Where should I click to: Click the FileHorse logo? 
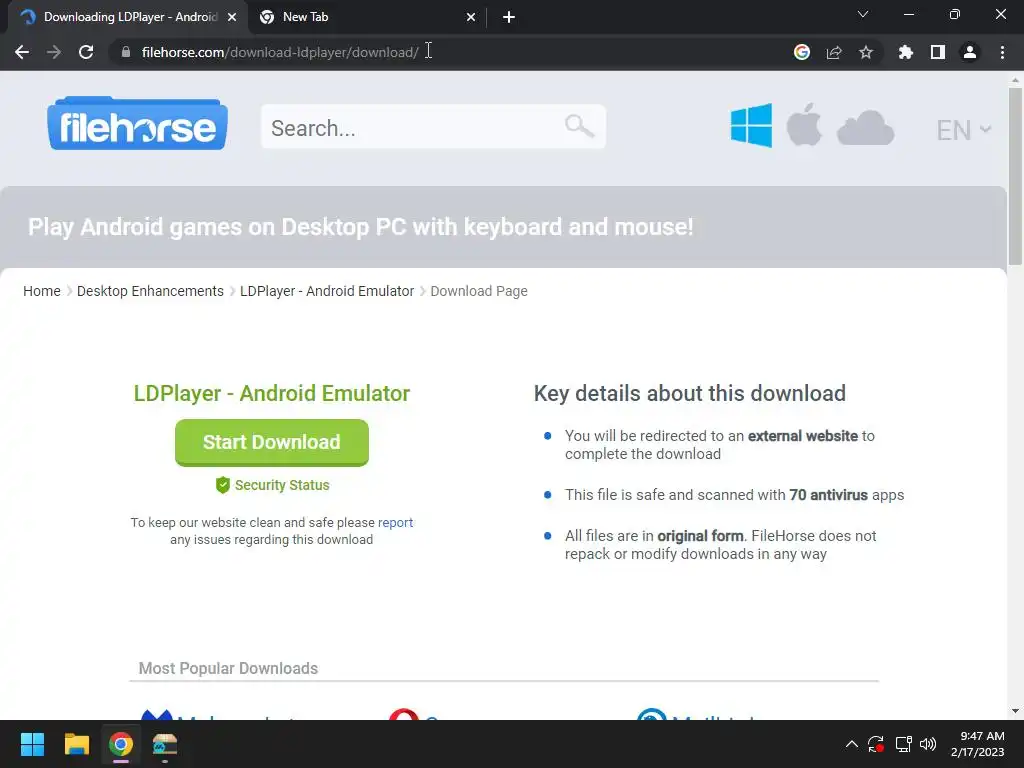tap(137, 124)
